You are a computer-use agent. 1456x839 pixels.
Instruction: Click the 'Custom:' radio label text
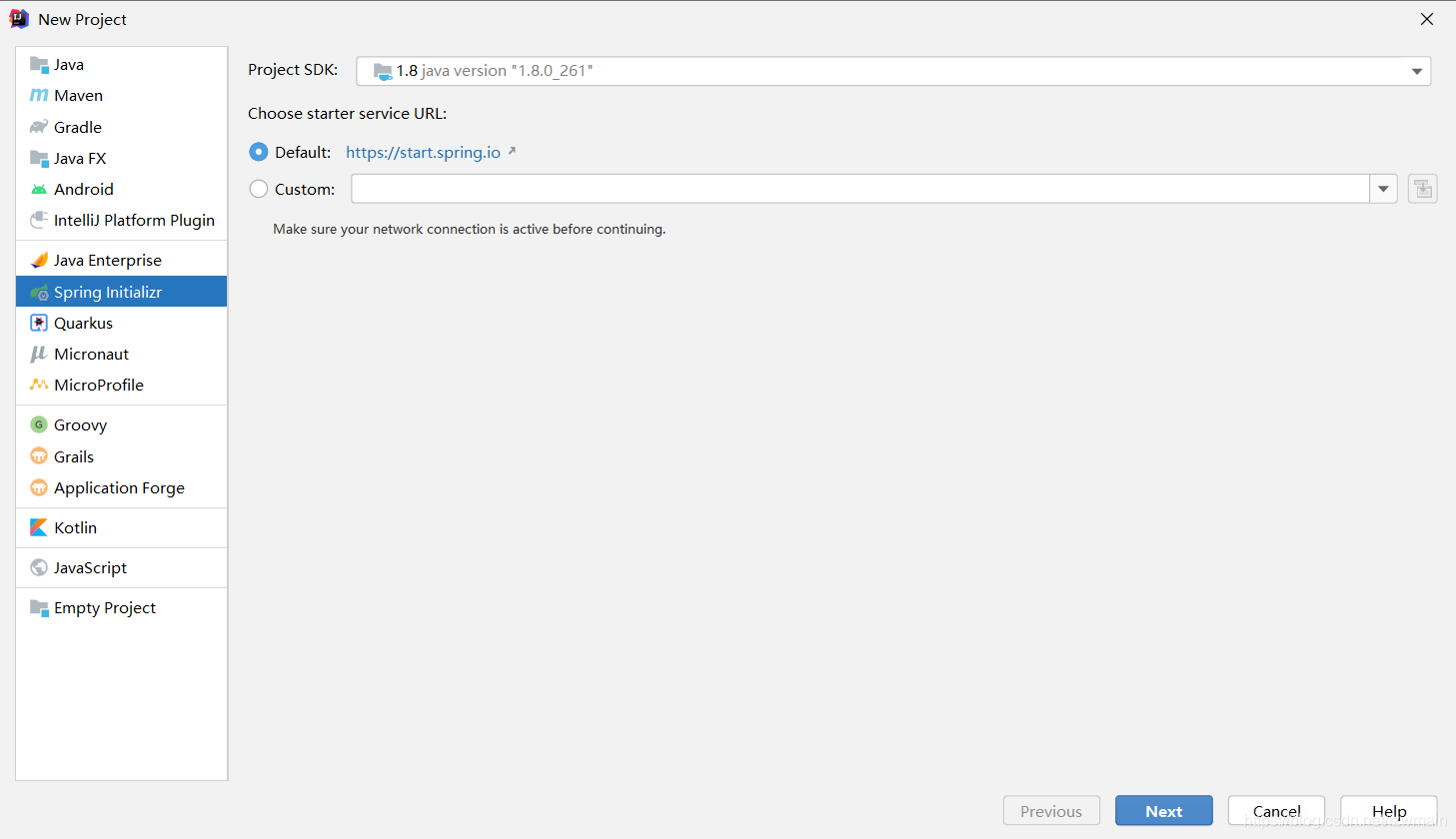coord(305,190)
